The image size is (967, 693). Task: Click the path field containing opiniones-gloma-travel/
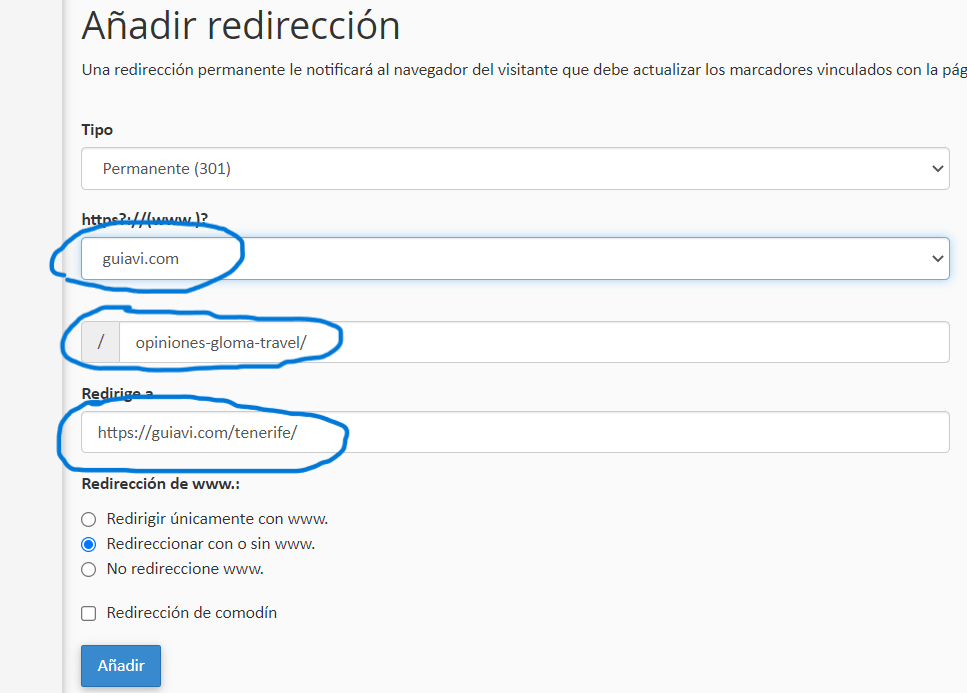[534, 342]
